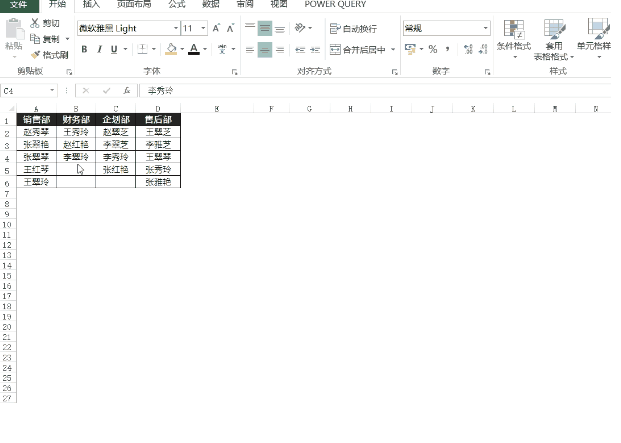
Task: Click the confirm checkmark in formula bar
Action: 106,91
